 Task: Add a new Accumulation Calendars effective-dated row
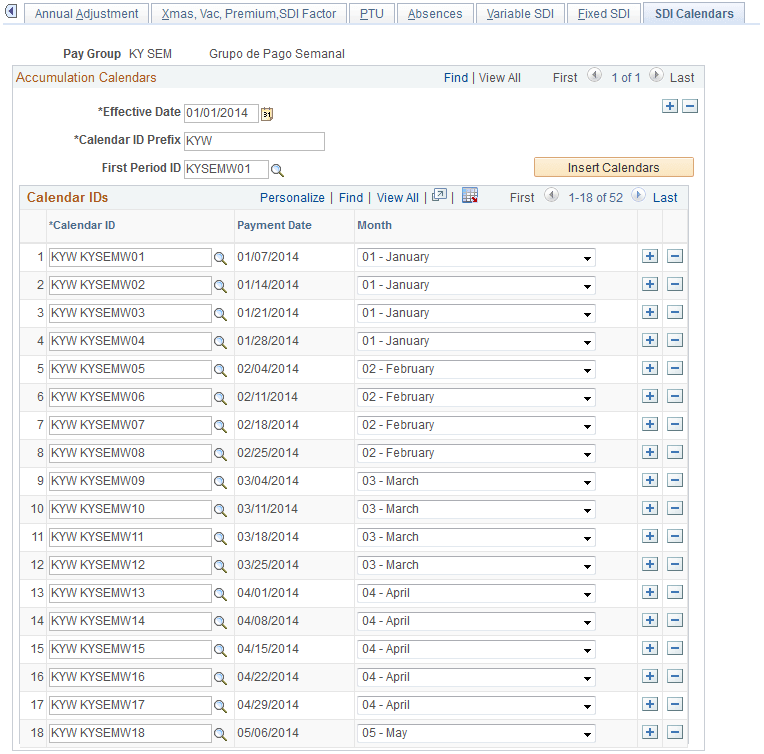pos(669,106)
